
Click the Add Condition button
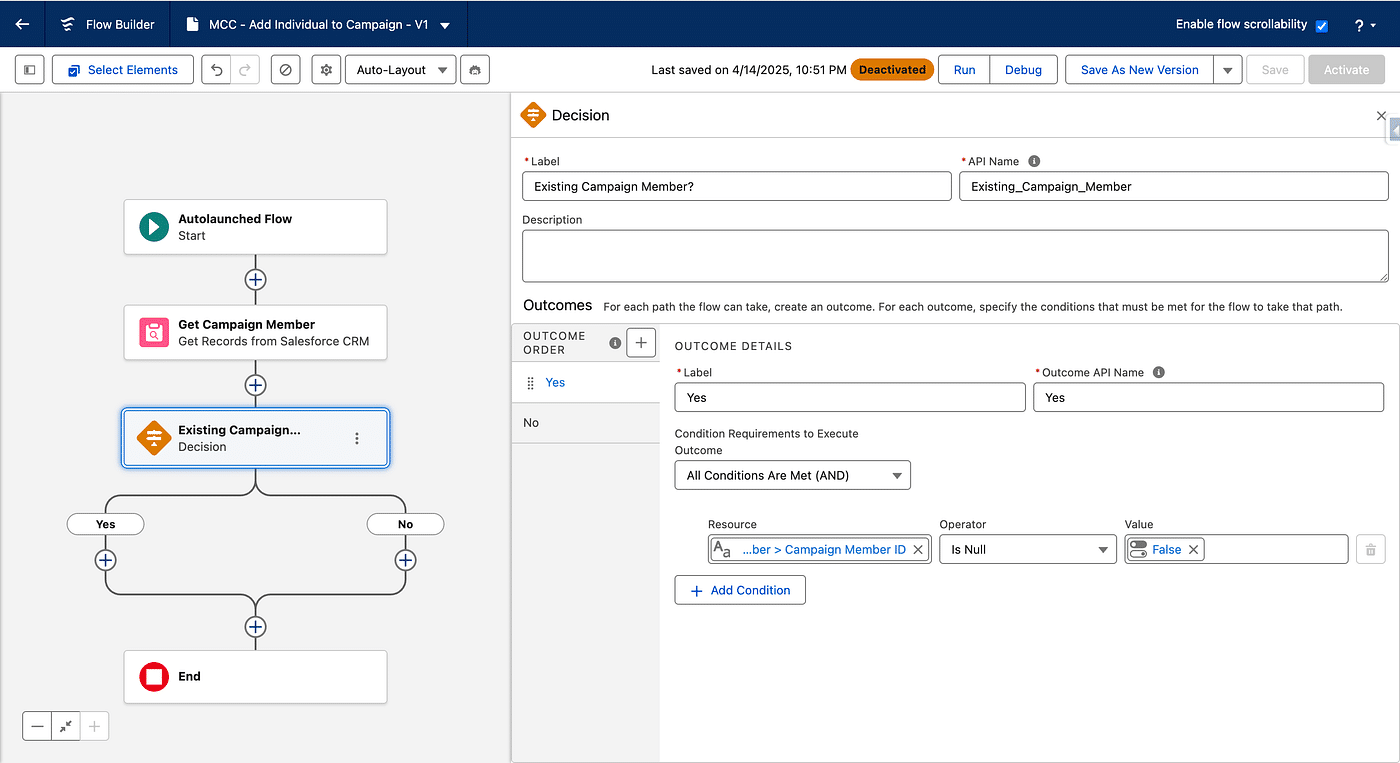(x=740, y=590)
